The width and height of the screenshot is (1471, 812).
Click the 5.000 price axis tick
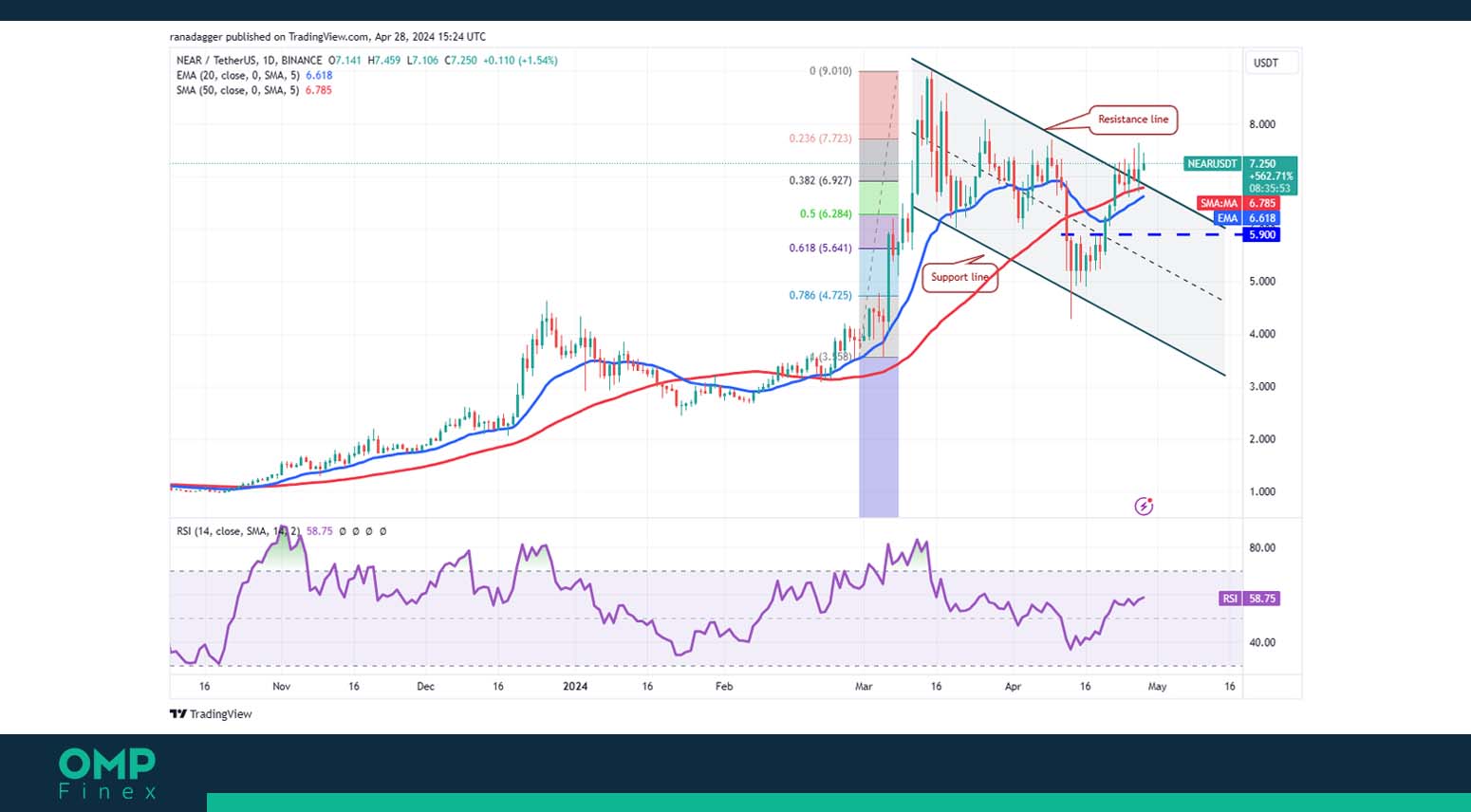click(1262, 282)
